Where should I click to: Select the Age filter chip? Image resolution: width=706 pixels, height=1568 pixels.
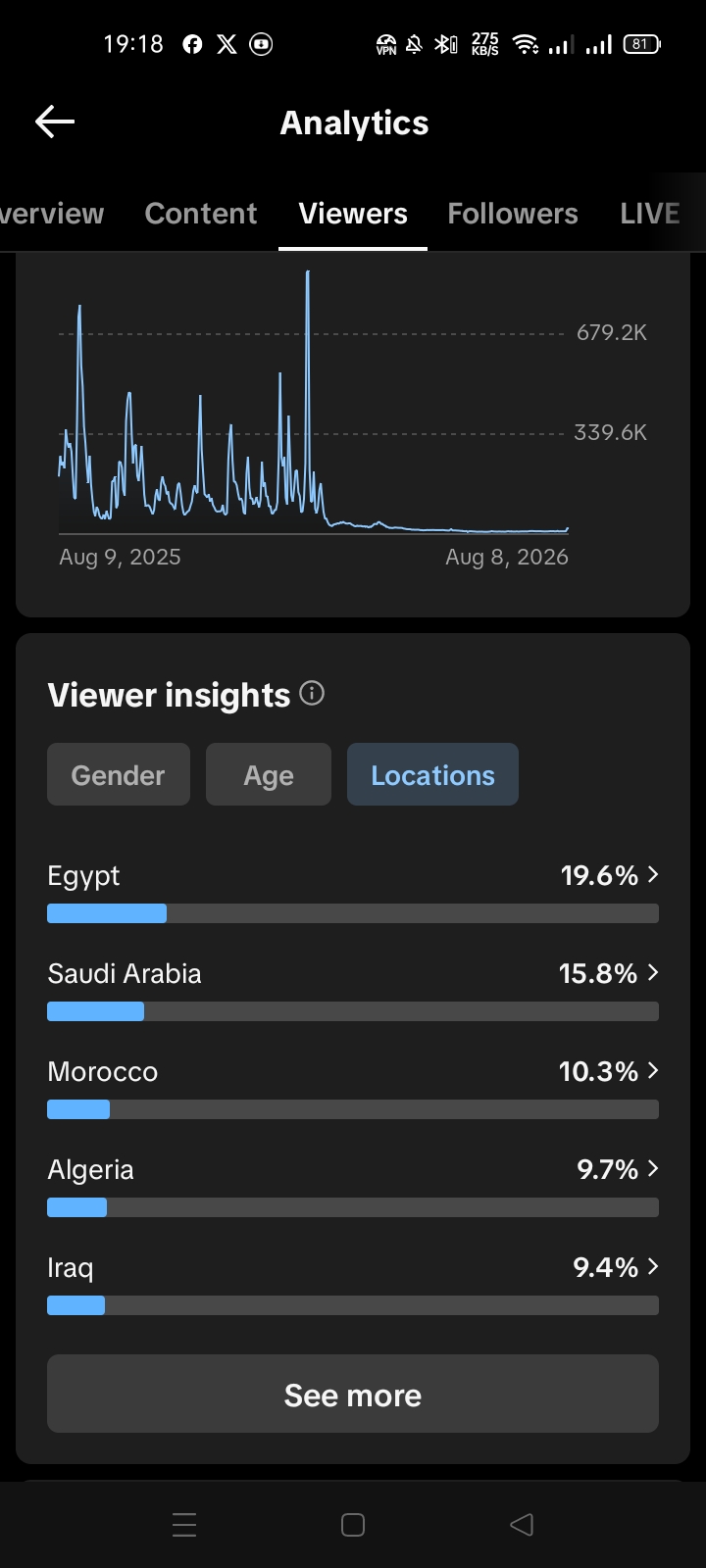point(269,774)
